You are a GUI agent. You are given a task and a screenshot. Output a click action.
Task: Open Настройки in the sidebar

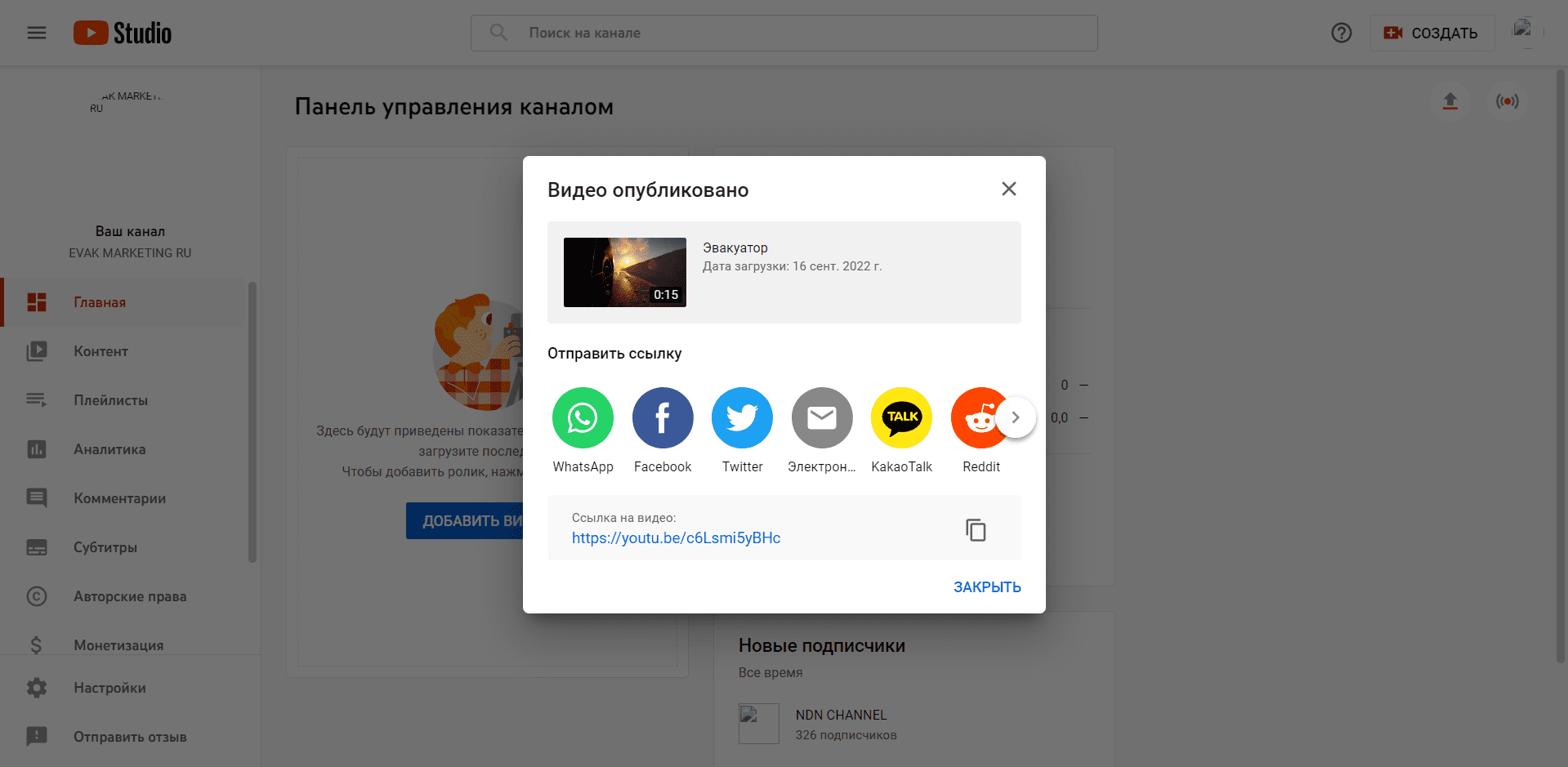click(130, 688)
